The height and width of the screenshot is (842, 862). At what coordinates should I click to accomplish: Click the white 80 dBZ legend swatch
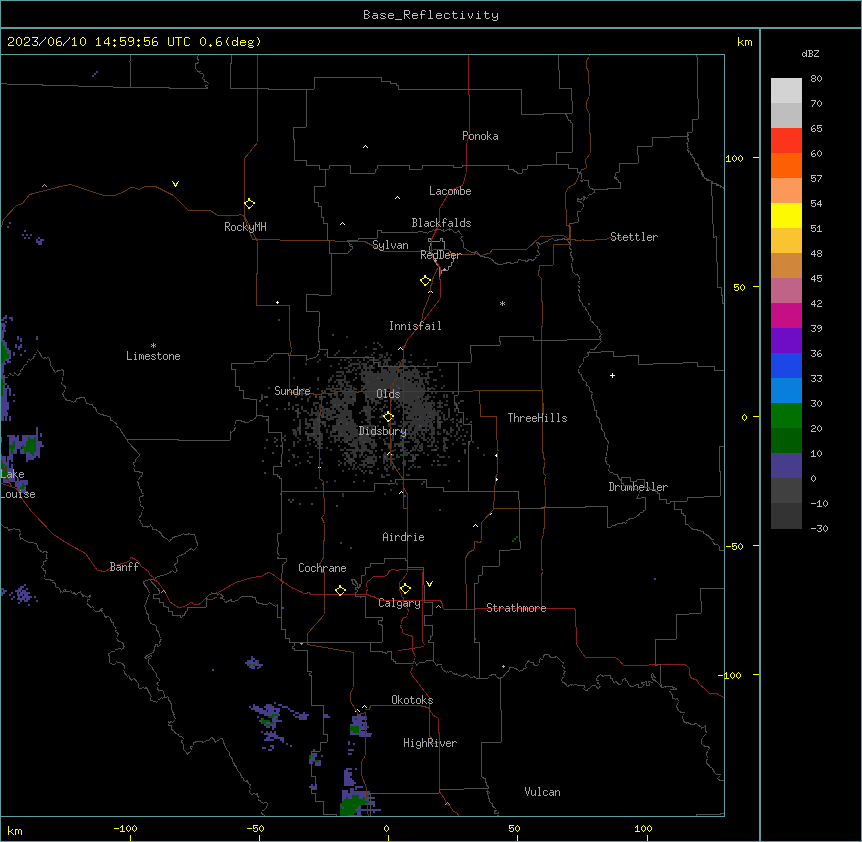786,91
